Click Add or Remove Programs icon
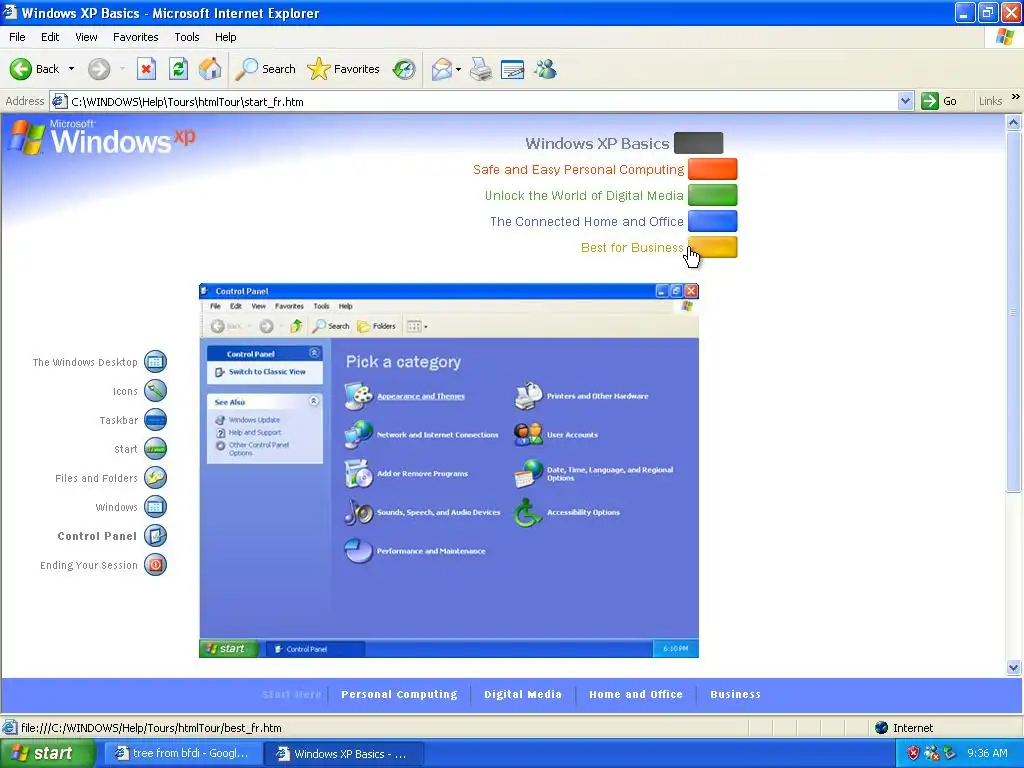Viewport: 1024px width, 768px height. tap(359, 473)
